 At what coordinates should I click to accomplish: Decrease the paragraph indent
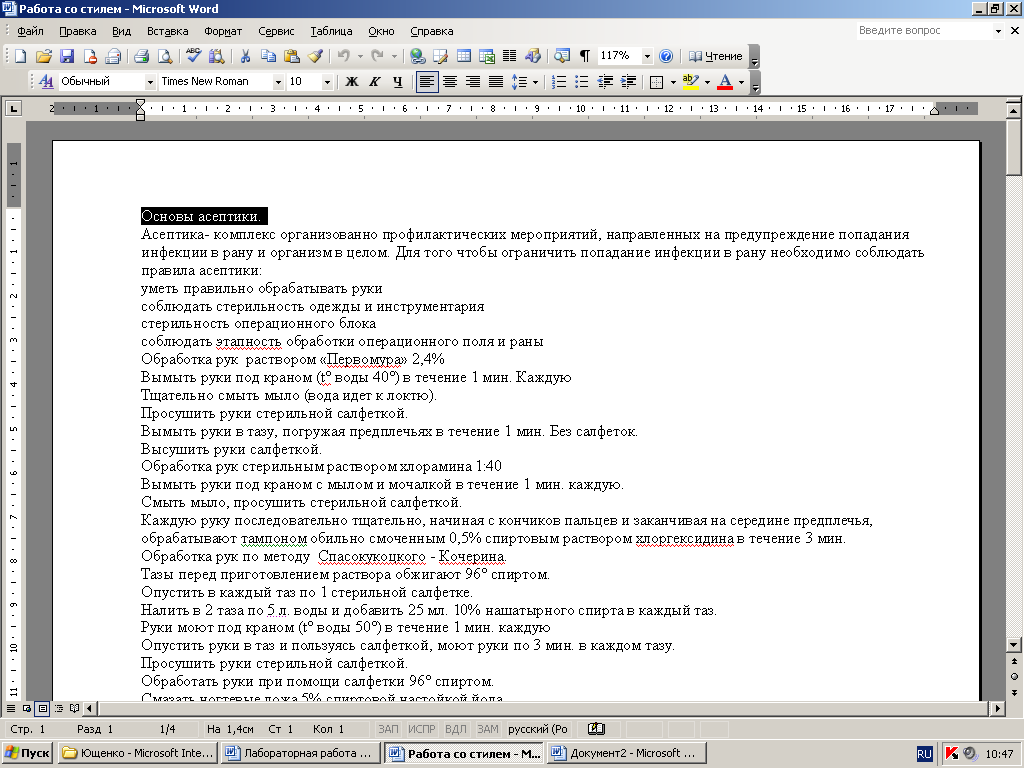tap(605, 82)
